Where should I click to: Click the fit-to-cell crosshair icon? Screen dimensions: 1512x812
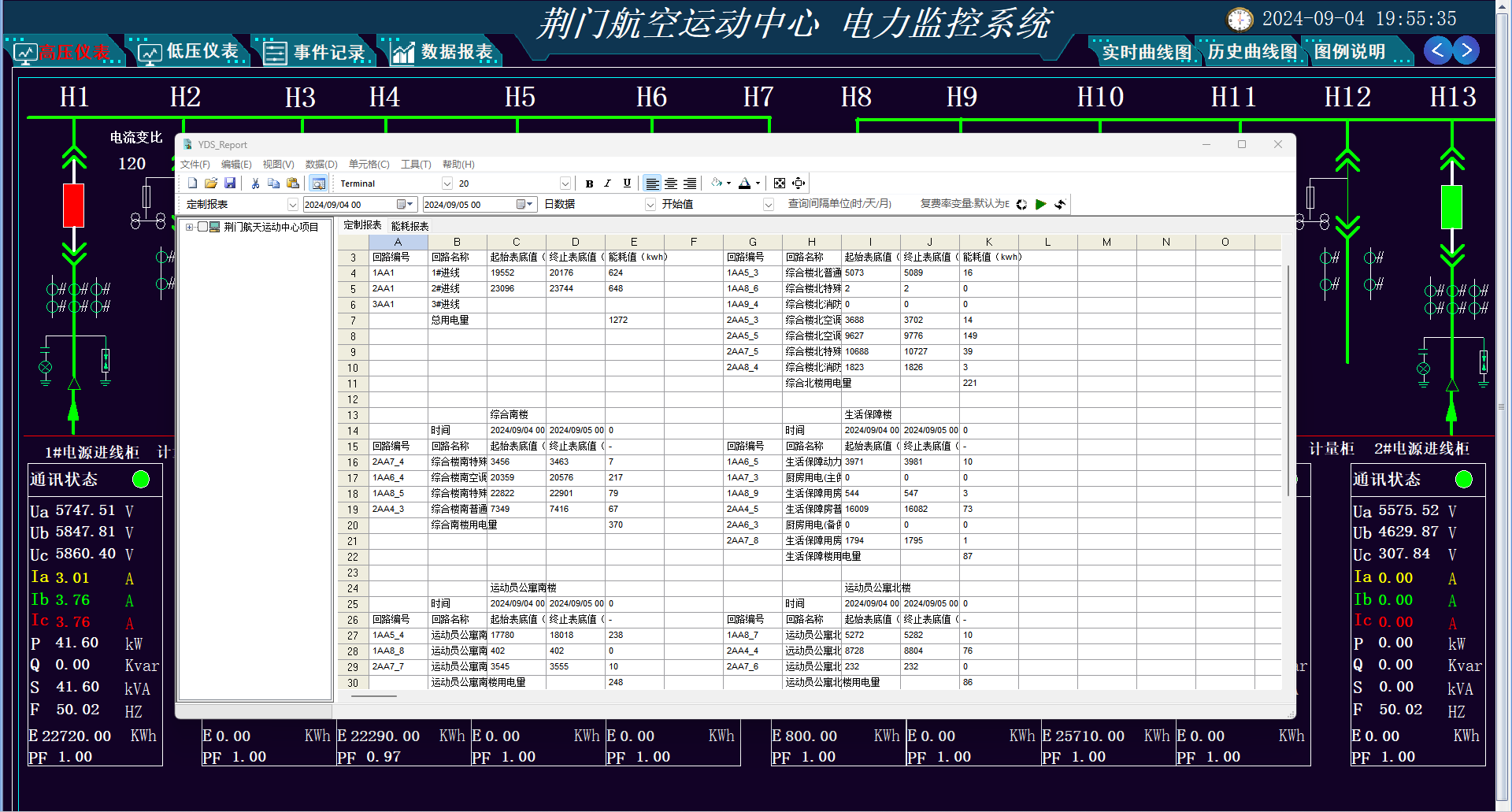click(799, 184)
